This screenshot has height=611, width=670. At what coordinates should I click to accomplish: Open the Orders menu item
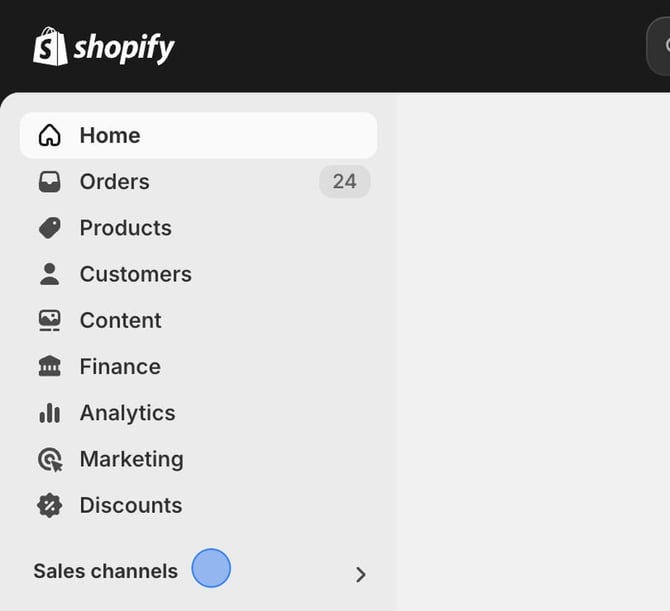point(115,182)
